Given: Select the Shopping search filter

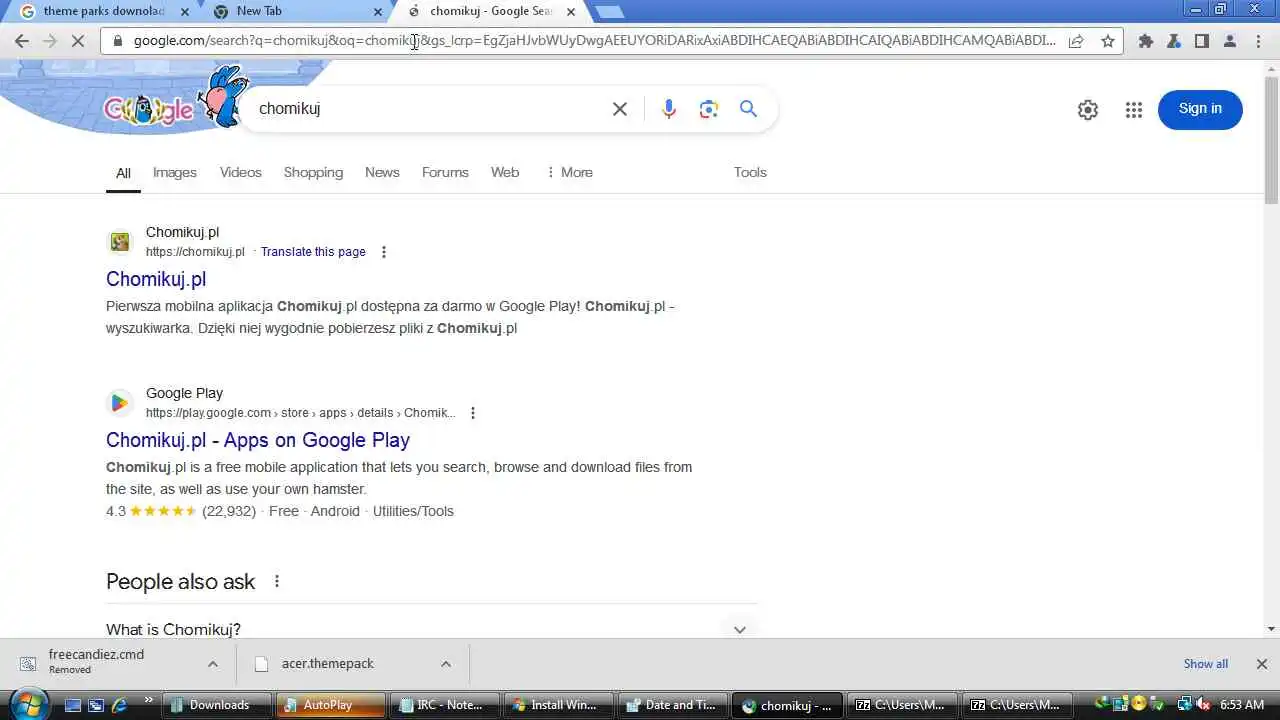Looking at the screenshot, I should [313, 172].
